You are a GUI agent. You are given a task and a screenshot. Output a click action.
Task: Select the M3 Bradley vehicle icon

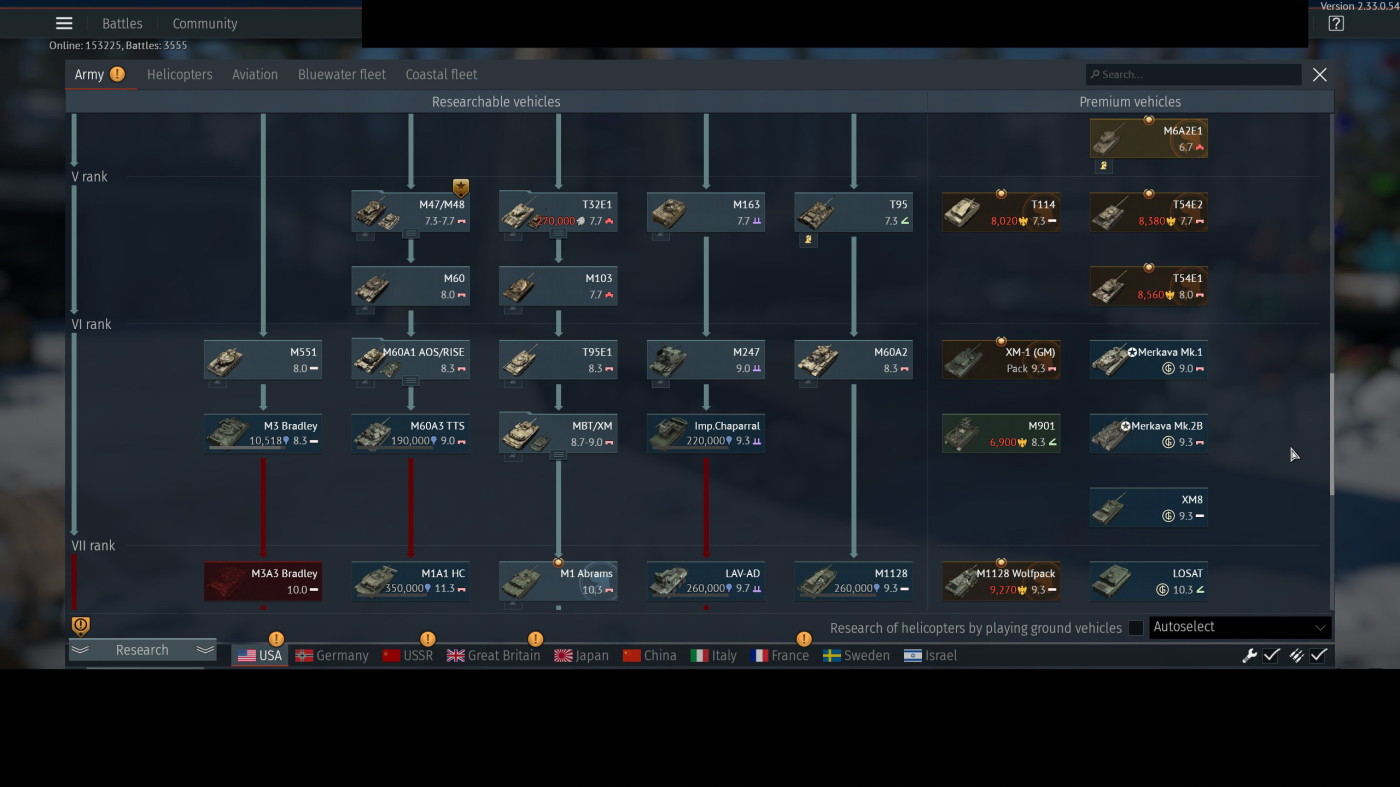pyautogui.click(x=225, y=434)
